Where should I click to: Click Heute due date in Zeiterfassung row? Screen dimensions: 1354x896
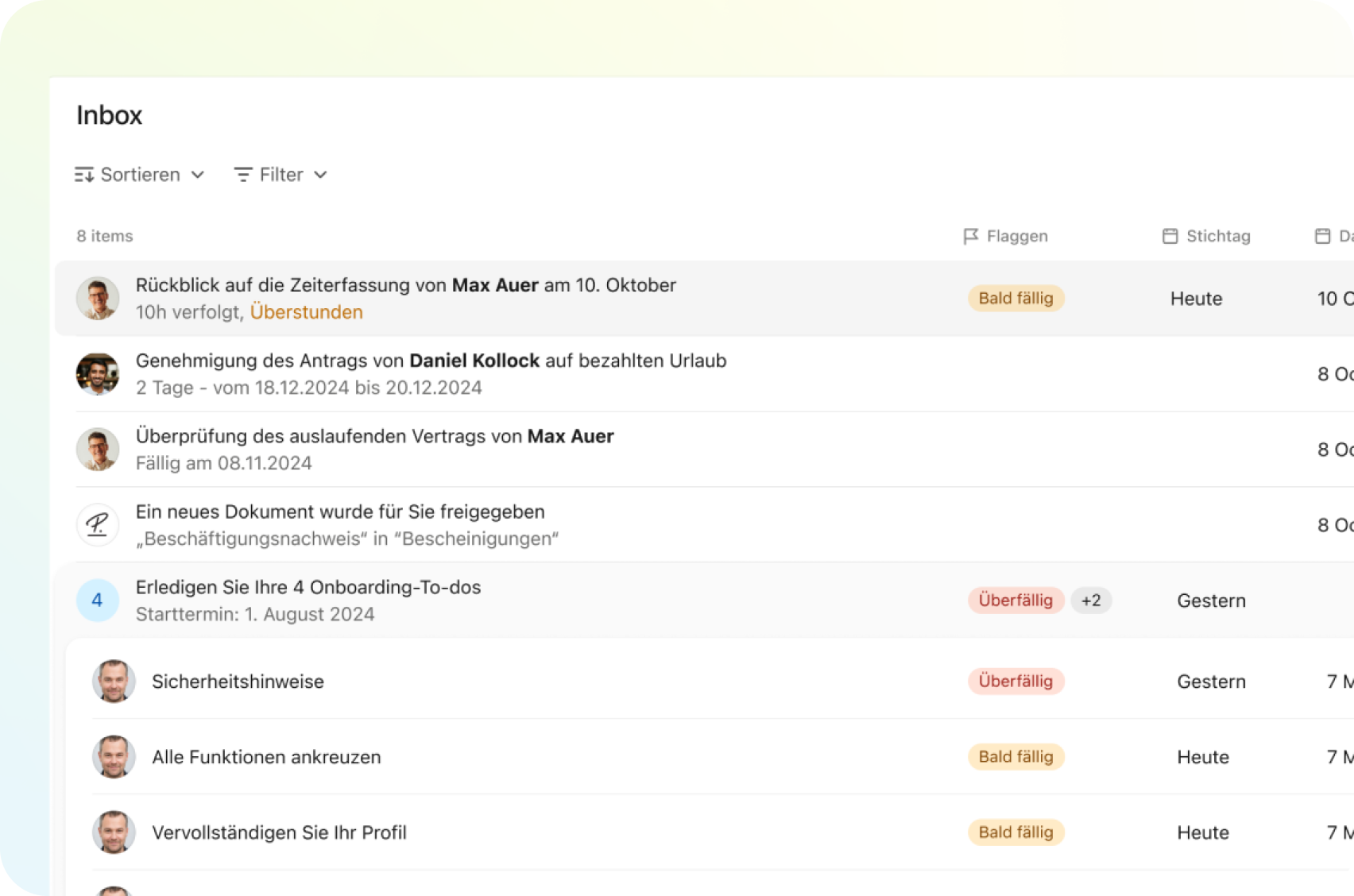(x=1197, y=299)
